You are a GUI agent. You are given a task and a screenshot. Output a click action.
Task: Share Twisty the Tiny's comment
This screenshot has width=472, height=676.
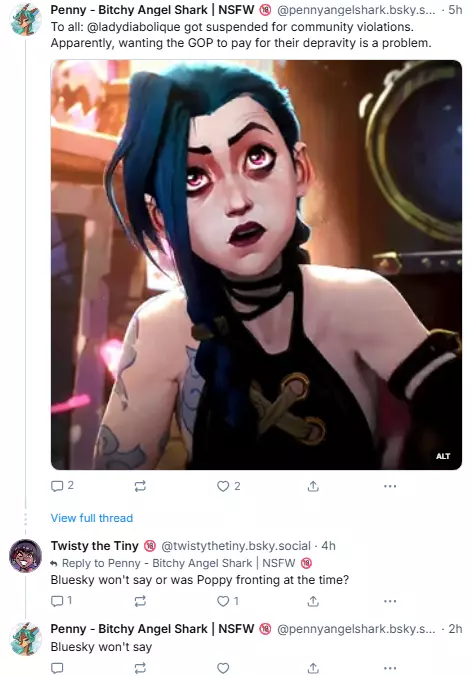pos(313,601)
